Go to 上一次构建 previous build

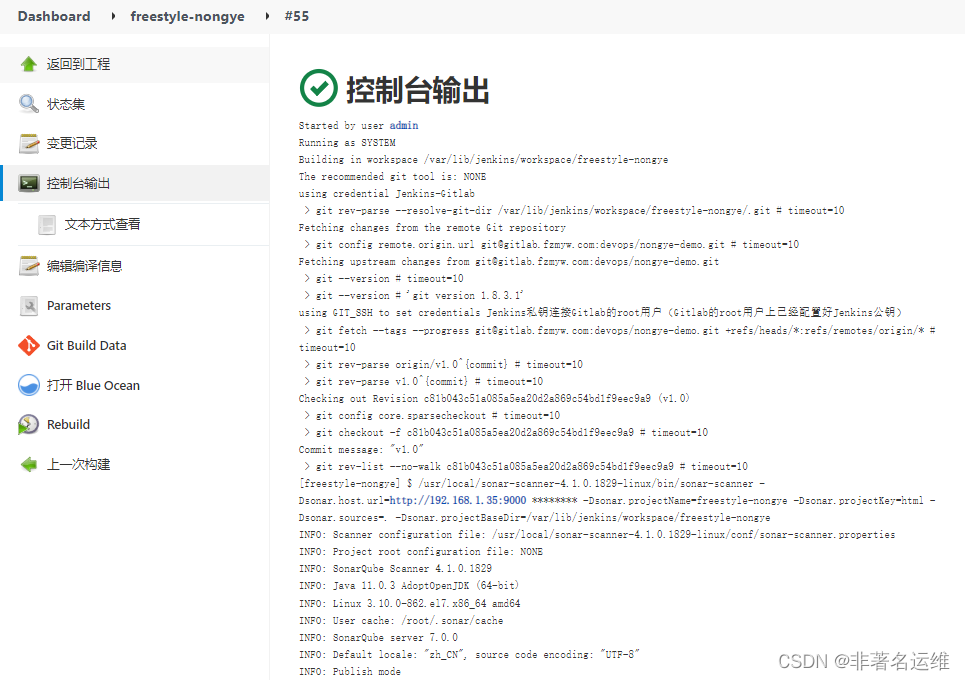click(x=78, y=465)
